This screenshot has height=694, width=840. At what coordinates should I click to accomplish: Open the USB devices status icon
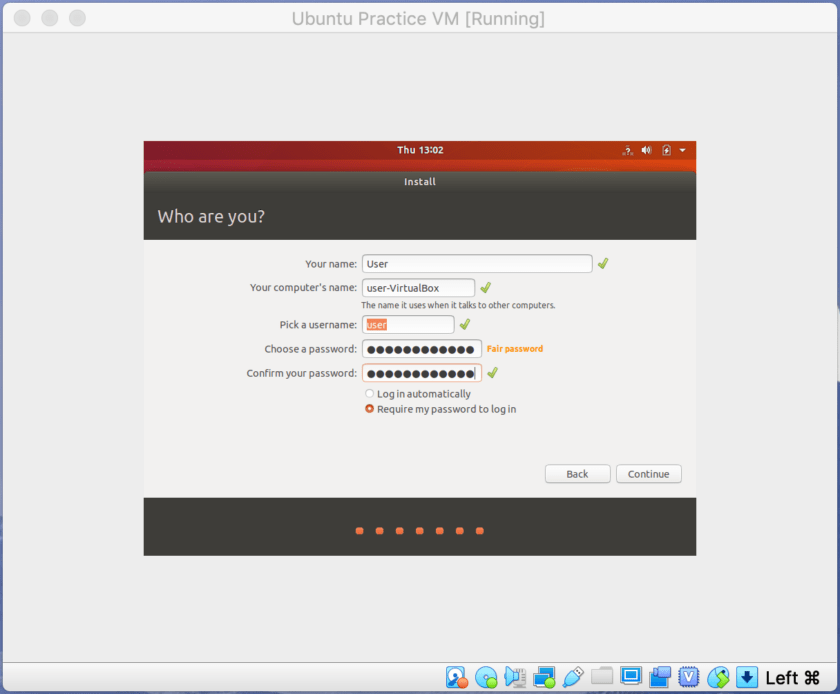[573, 677]
